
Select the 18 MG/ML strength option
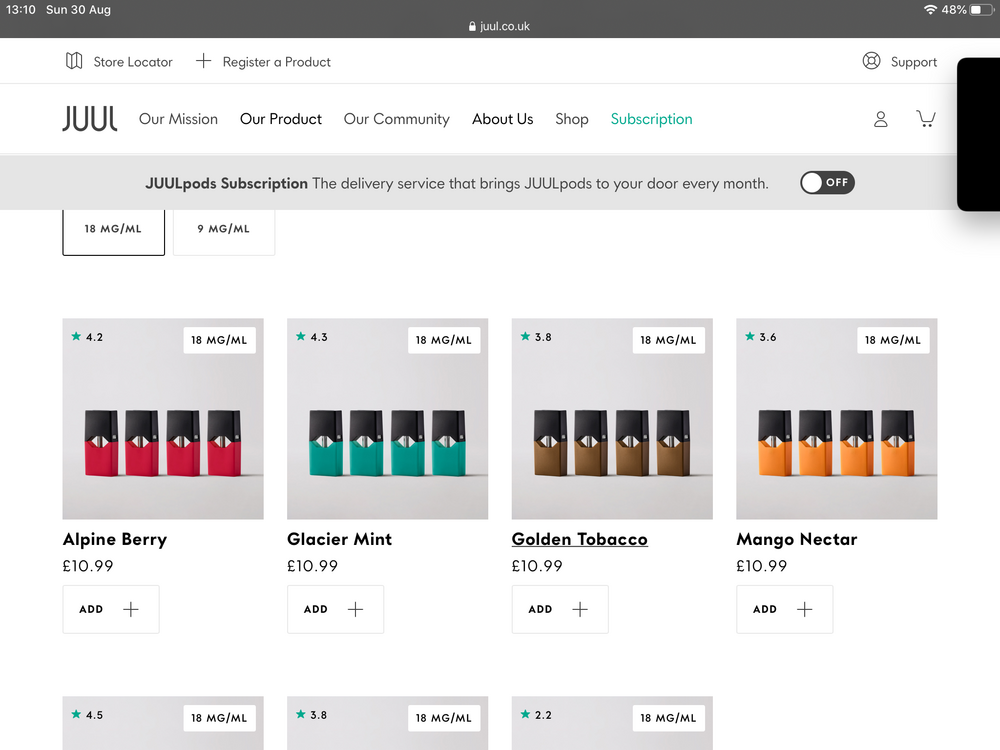[113, 229]
